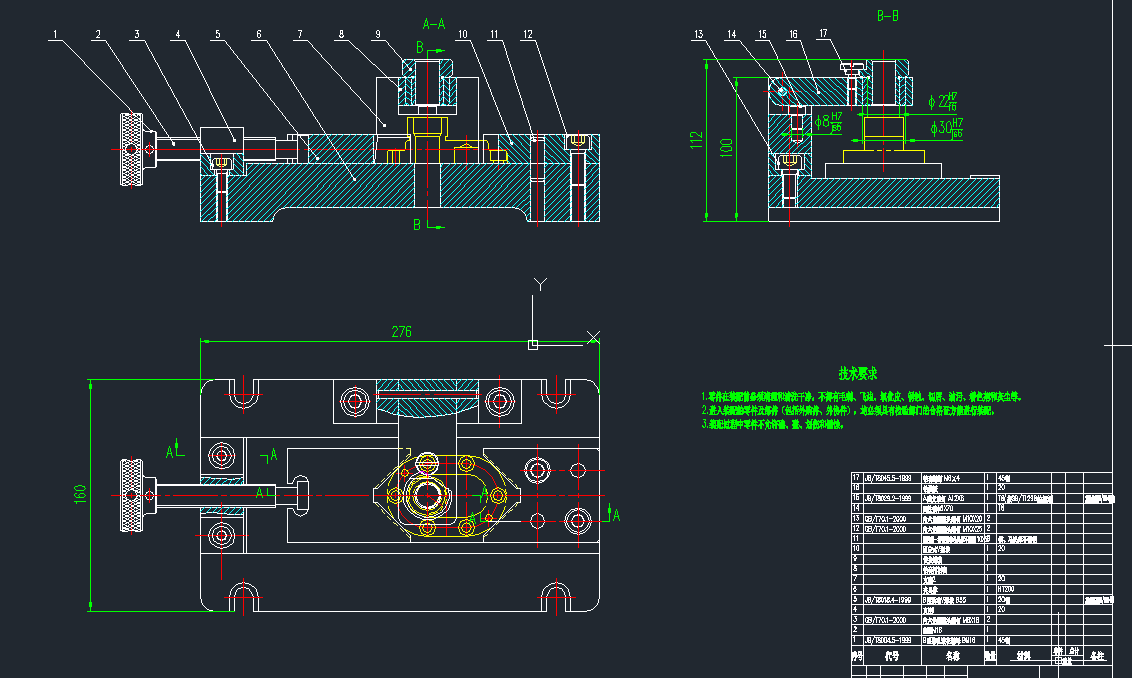The width and height of the screenshot is (1132, 678).
Task: Select the 112 vertical dimension in B-B view
Action: click(x=696, y=139)
